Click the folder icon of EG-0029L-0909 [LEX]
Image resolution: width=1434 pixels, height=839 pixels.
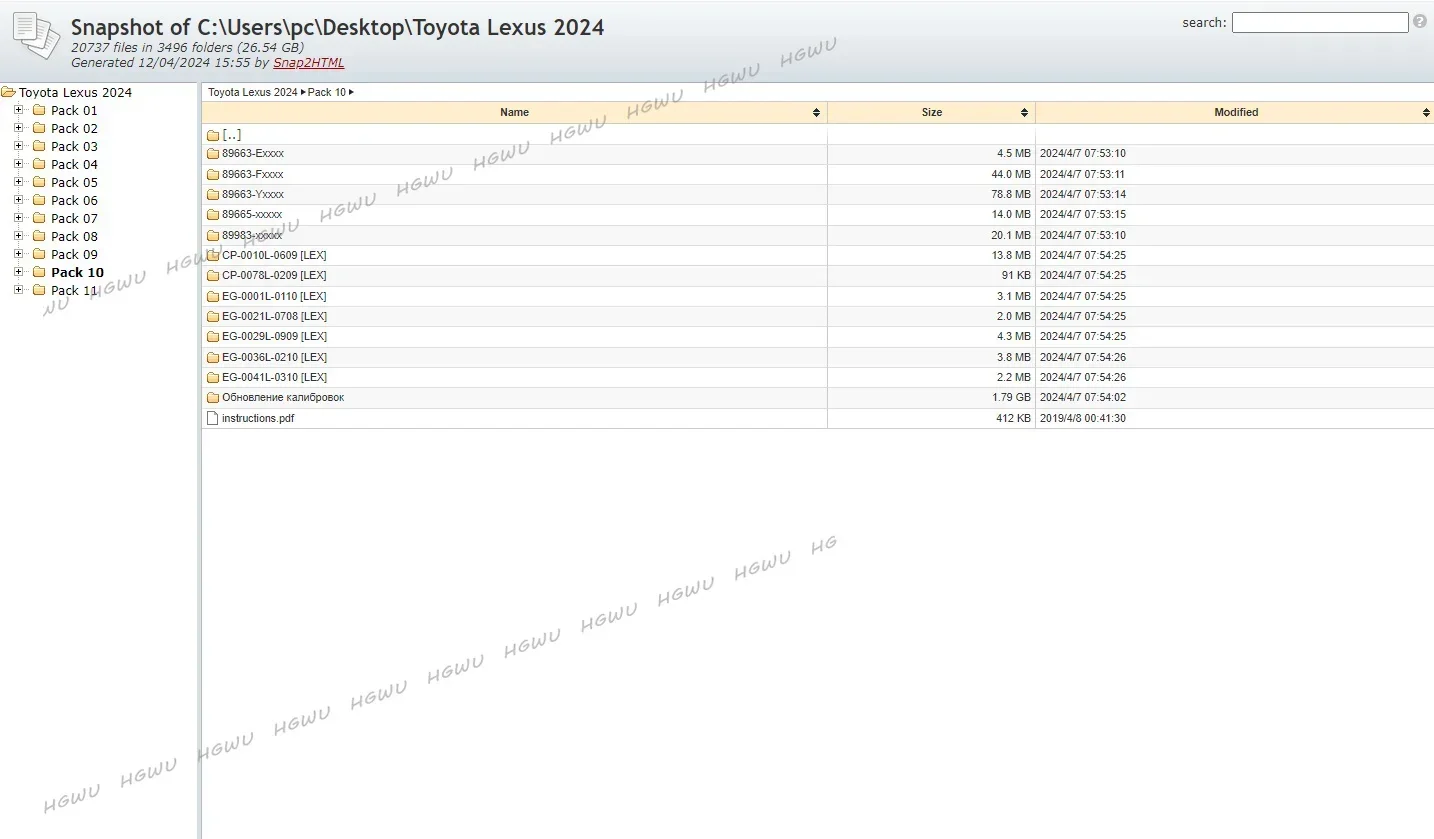point(212,337)
